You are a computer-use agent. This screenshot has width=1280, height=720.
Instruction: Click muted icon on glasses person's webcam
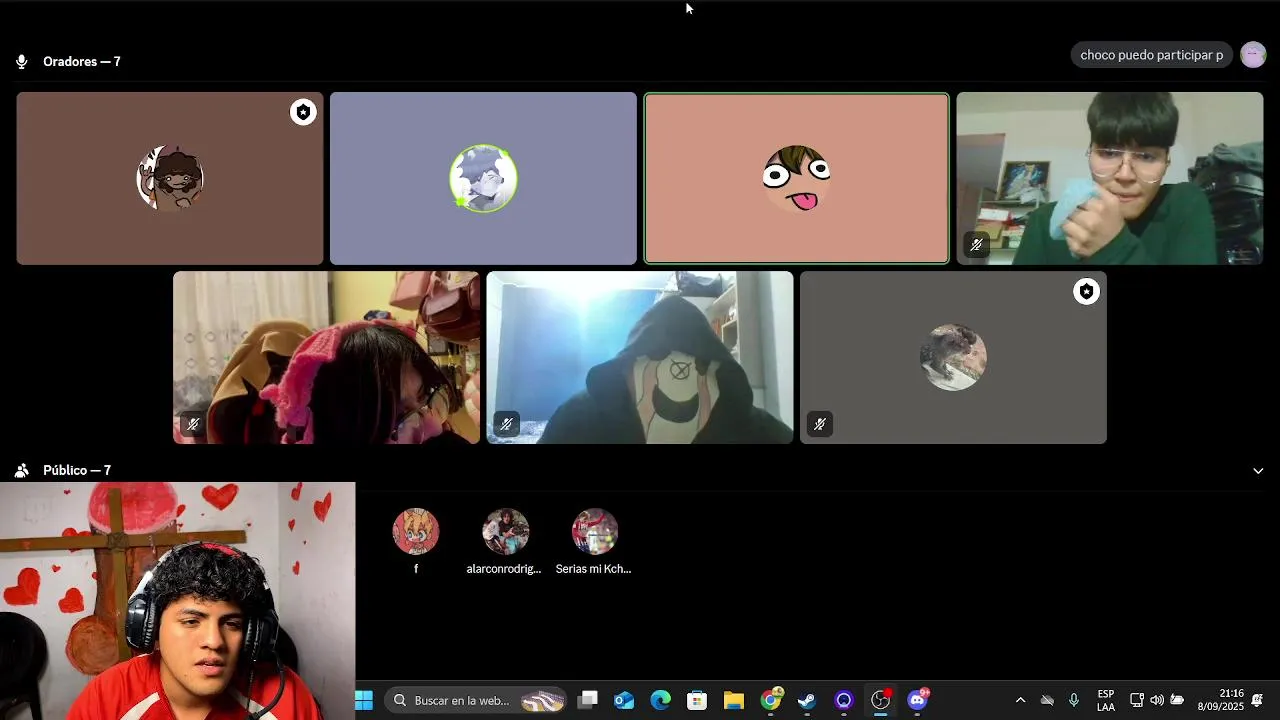(x=976, y=245)
